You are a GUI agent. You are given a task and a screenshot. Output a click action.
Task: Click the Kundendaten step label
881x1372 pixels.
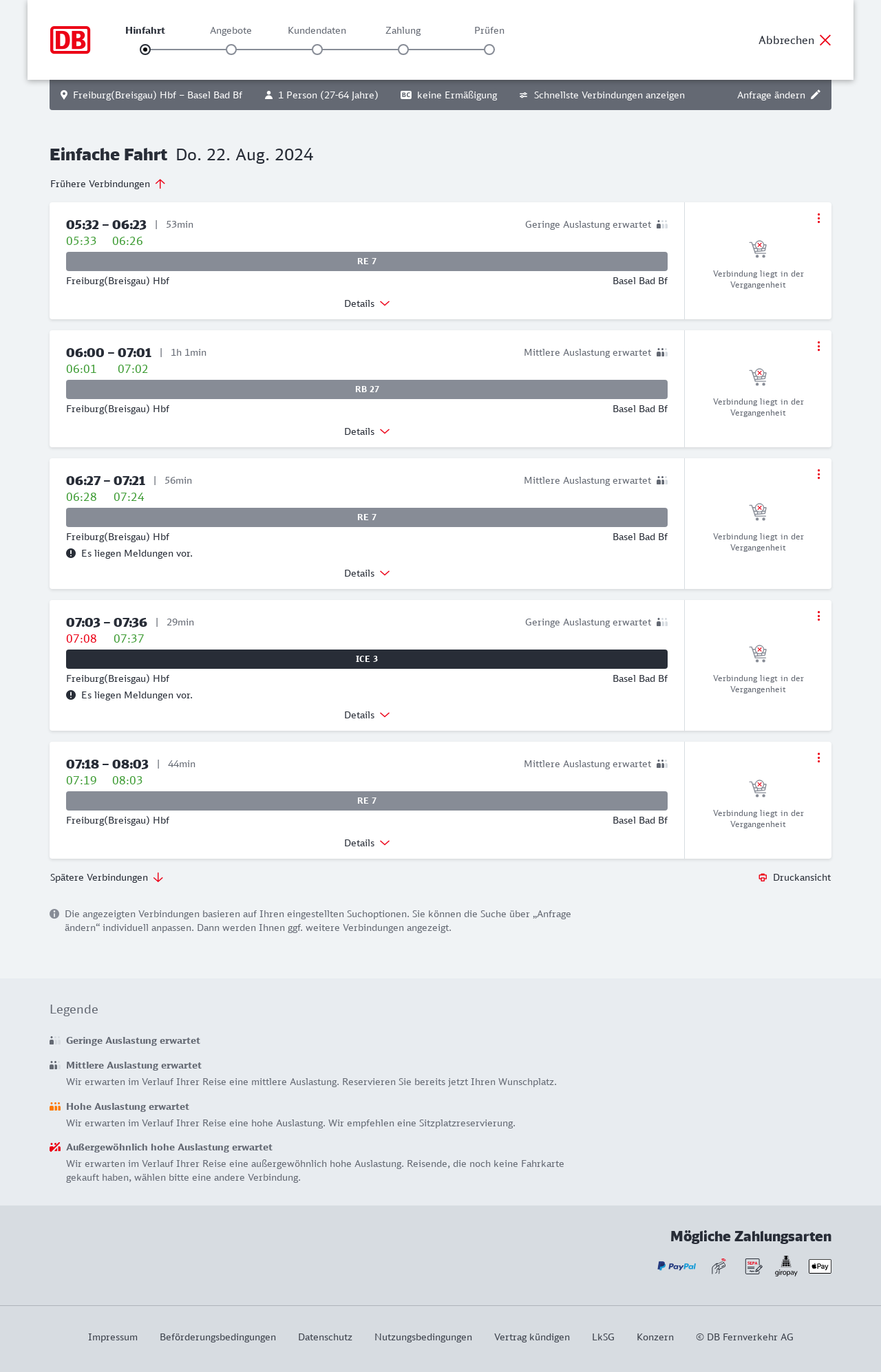[317, 30]
